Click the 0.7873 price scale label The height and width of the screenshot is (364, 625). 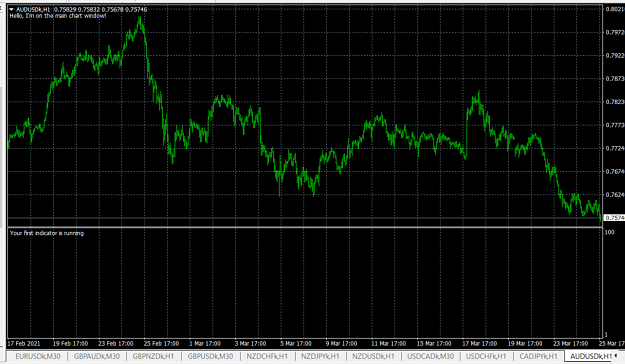pos(615,79)
